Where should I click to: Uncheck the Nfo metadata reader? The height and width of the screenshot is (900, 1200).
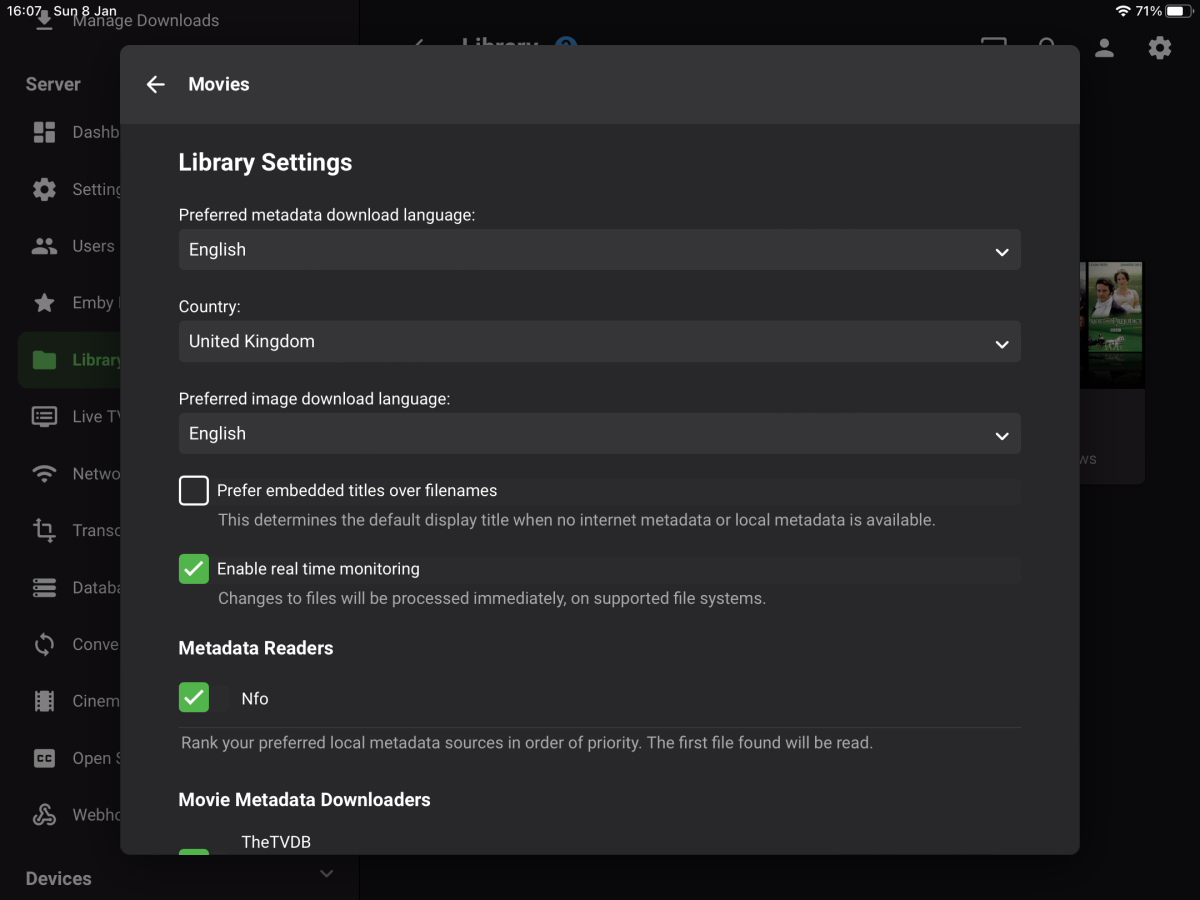[194, 698]
